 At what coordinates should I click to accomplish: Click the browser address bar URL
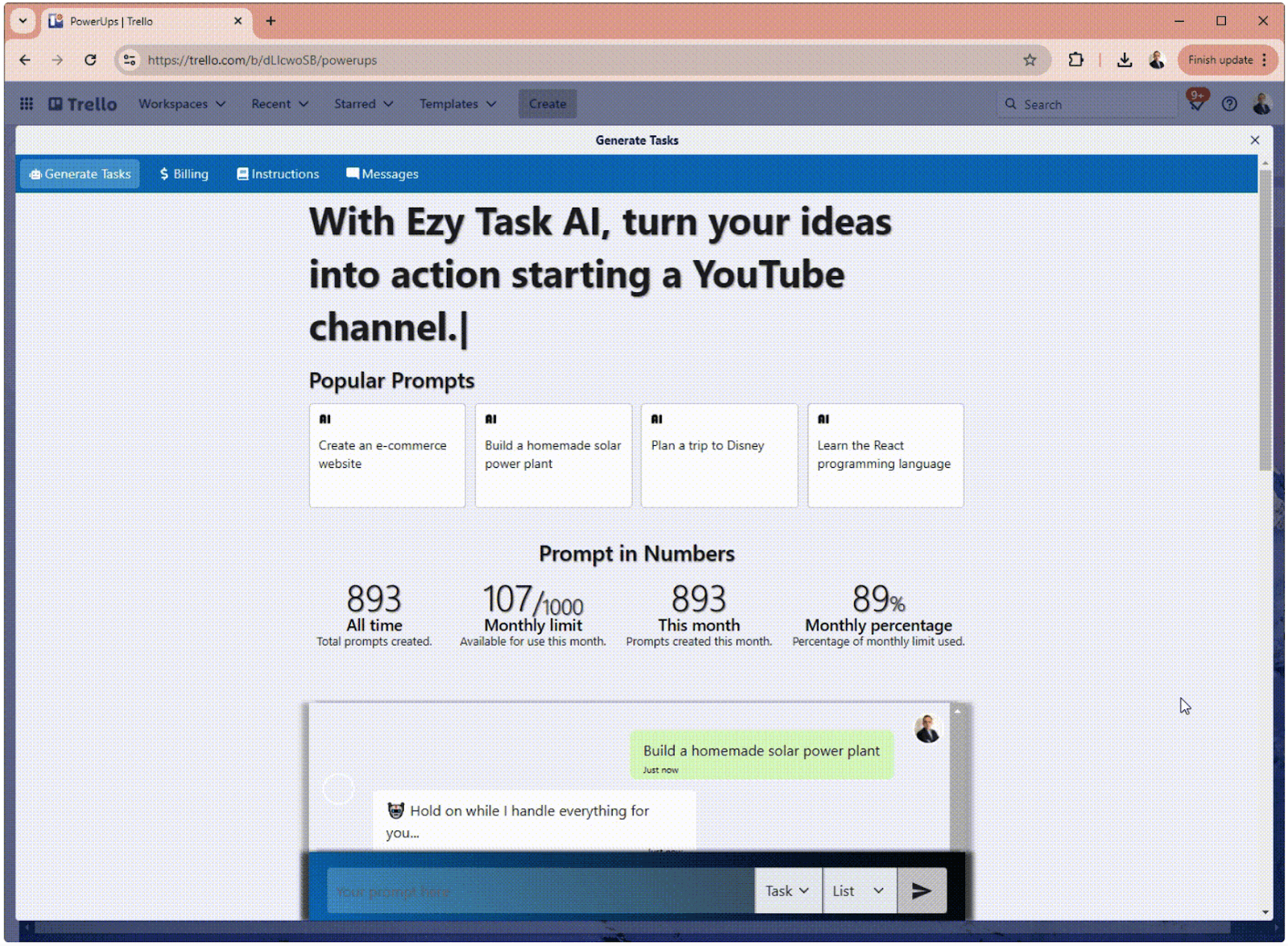click(x=262, y=60)
